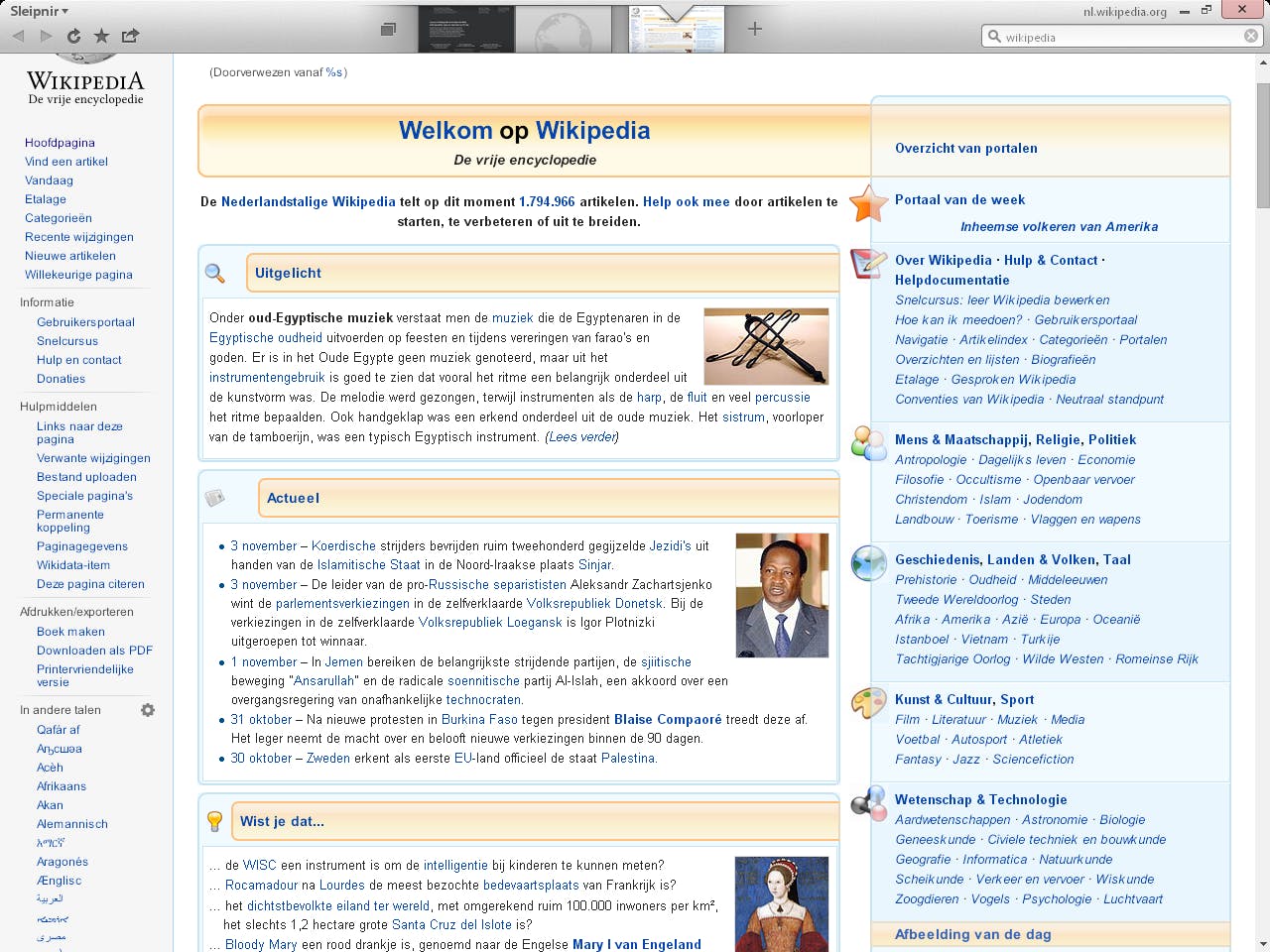Image resolution: width=1270 pixels, height=952 pixels.
Task: Click the scrollbar down arrow
Action: coord(1263,944)
